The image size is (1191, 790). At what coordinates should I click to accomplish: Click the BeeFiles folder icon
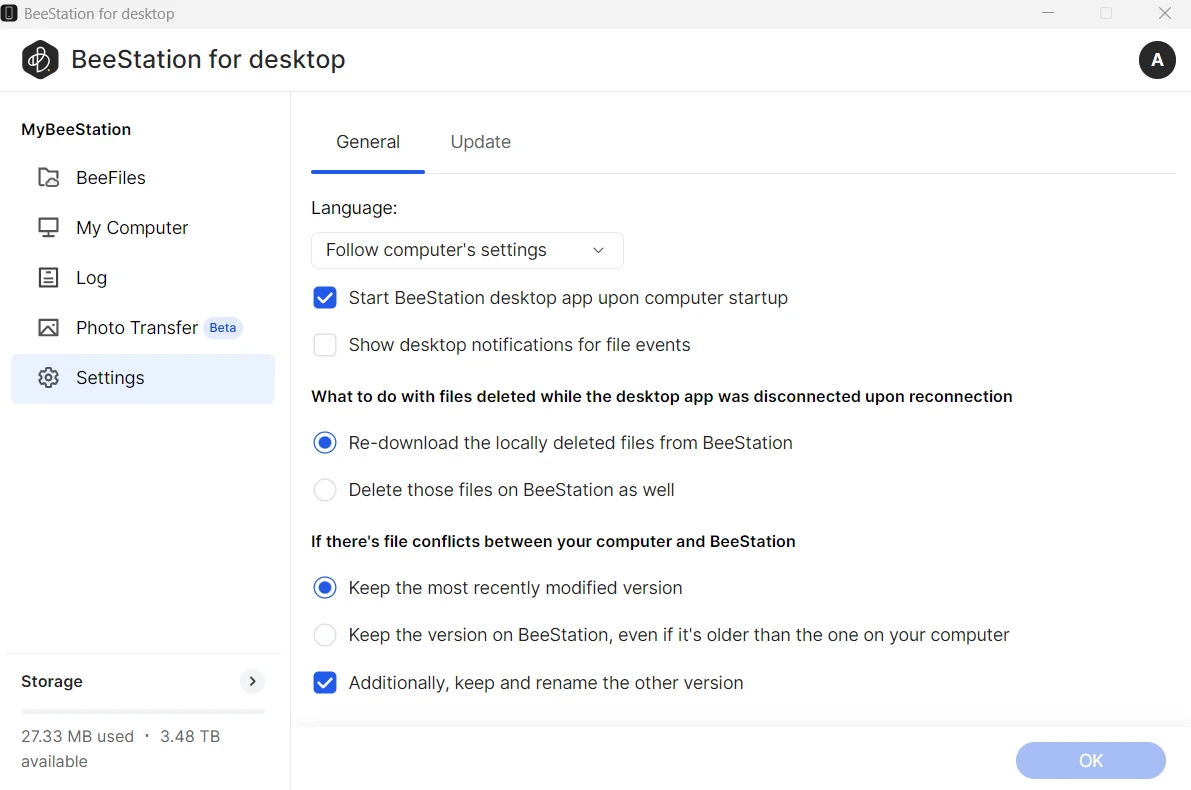coord(48,178)
